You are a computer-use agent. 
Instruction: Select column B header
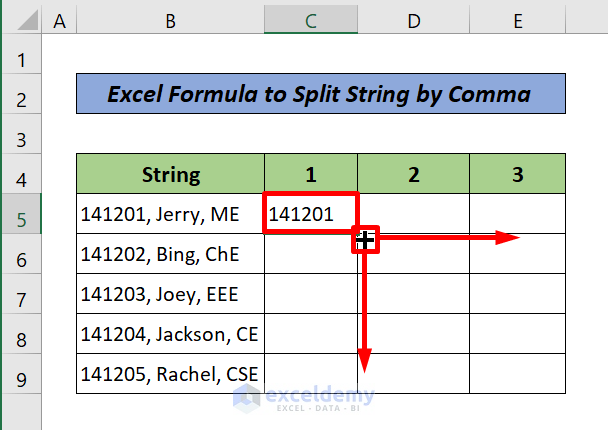[x=170, y=18]
